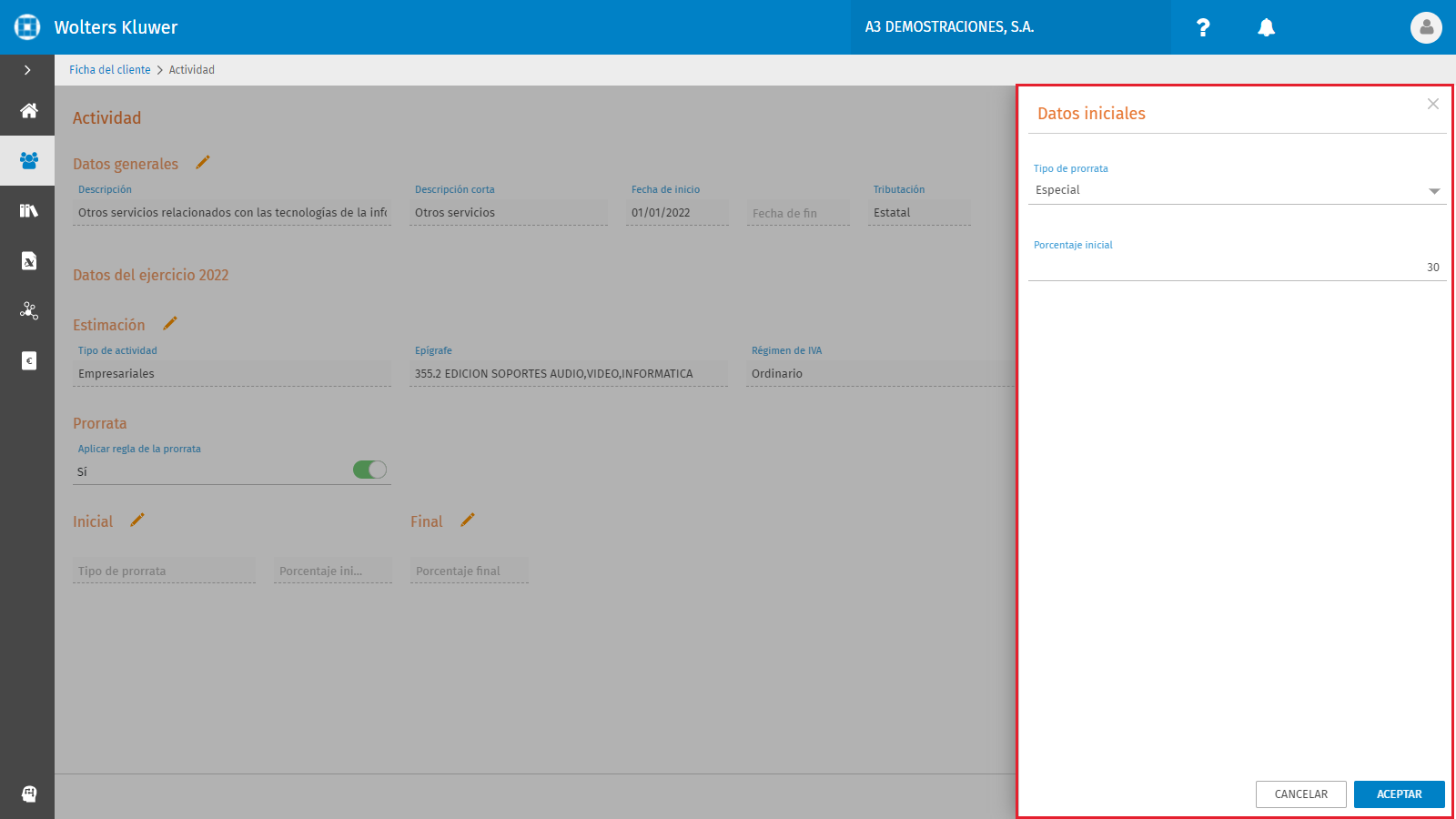Click the Porcentaje inicial input field with value 30
Viewport: 1456px width, 819px height.
coord(1237,268)
